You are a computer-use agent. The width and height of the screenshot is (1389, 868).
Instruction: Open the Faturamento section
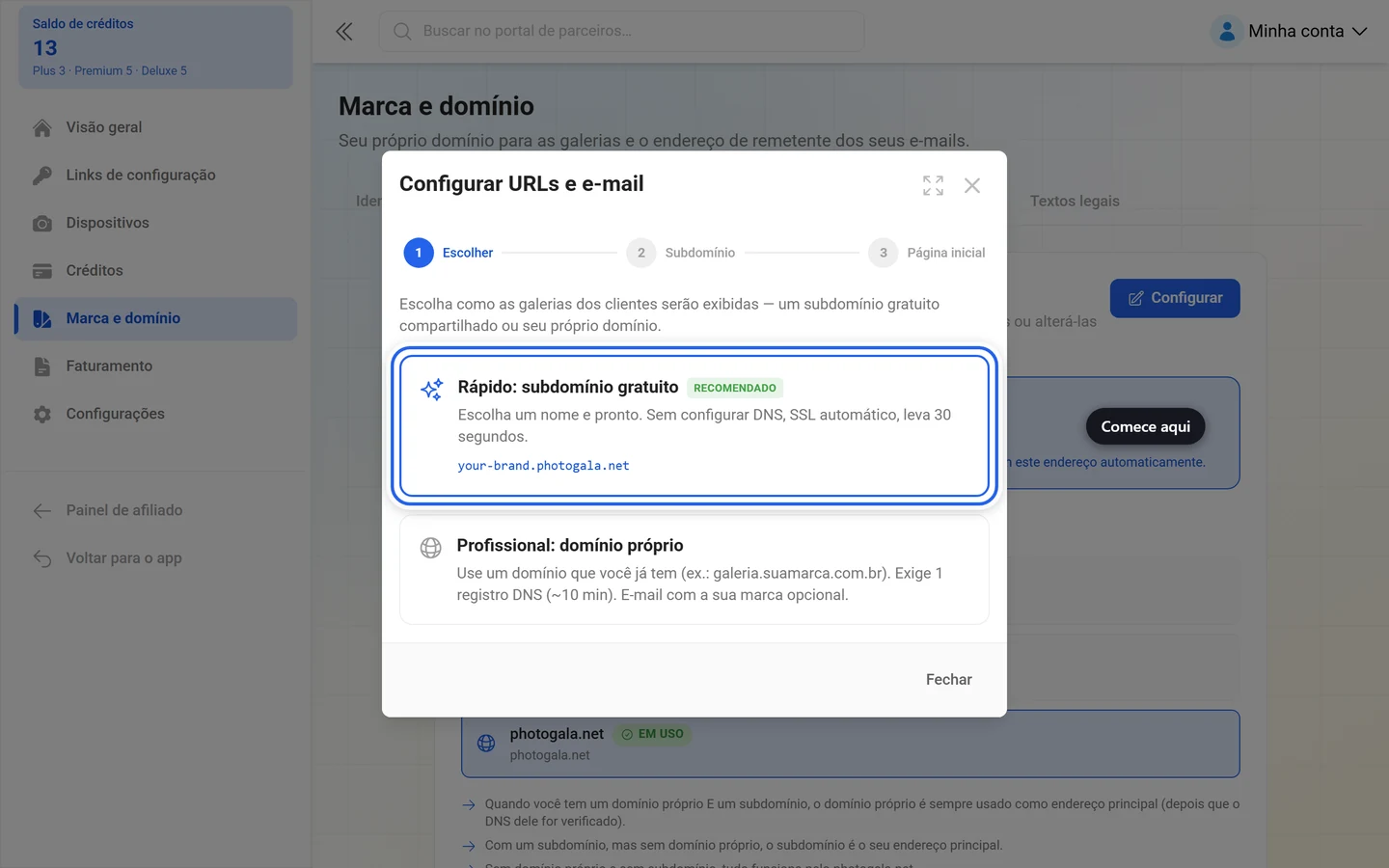pyautogui.click(x=156, y=366)
